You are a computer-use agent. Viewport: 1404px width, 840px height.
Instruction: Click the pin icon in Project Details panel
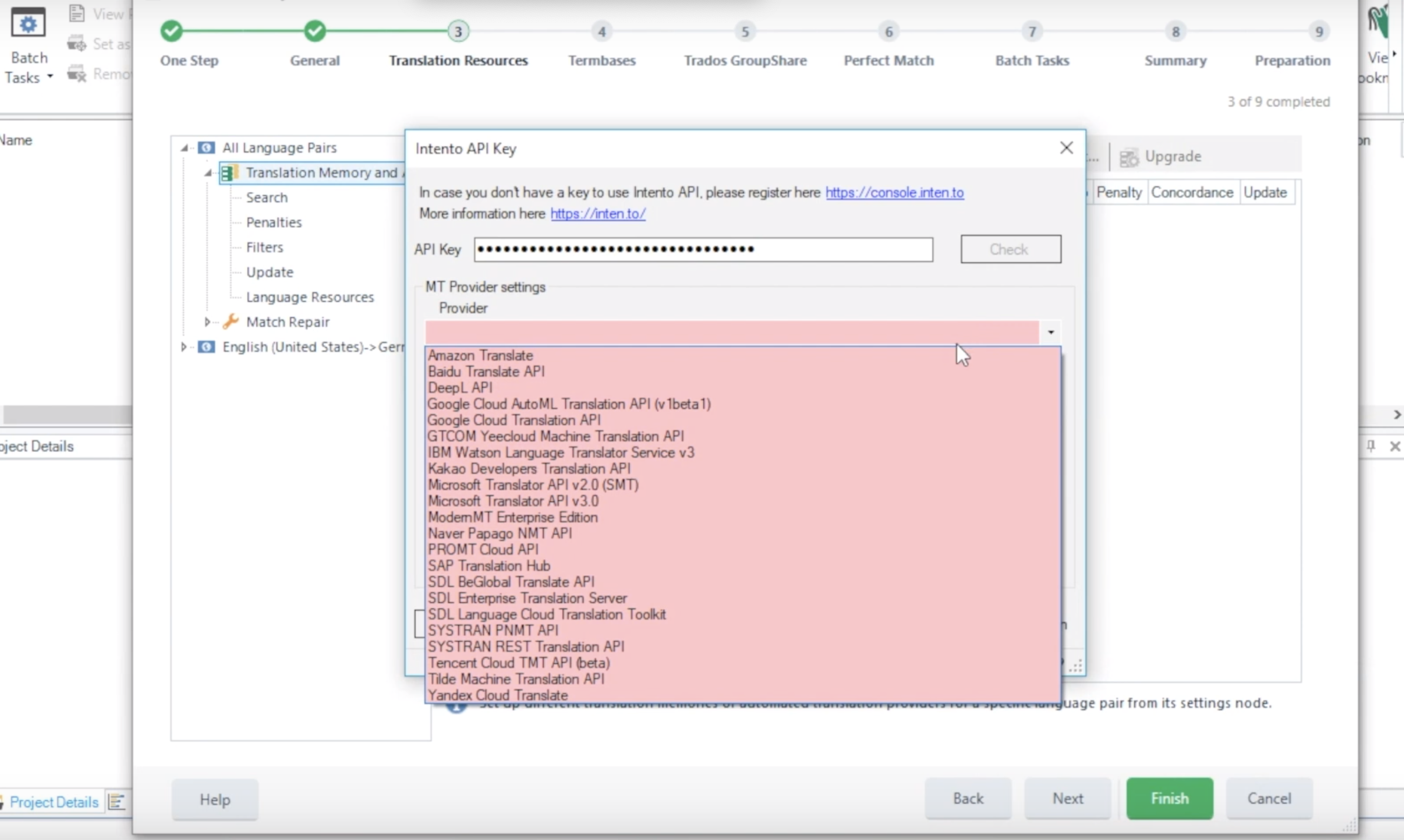[x=1371, y=446]
